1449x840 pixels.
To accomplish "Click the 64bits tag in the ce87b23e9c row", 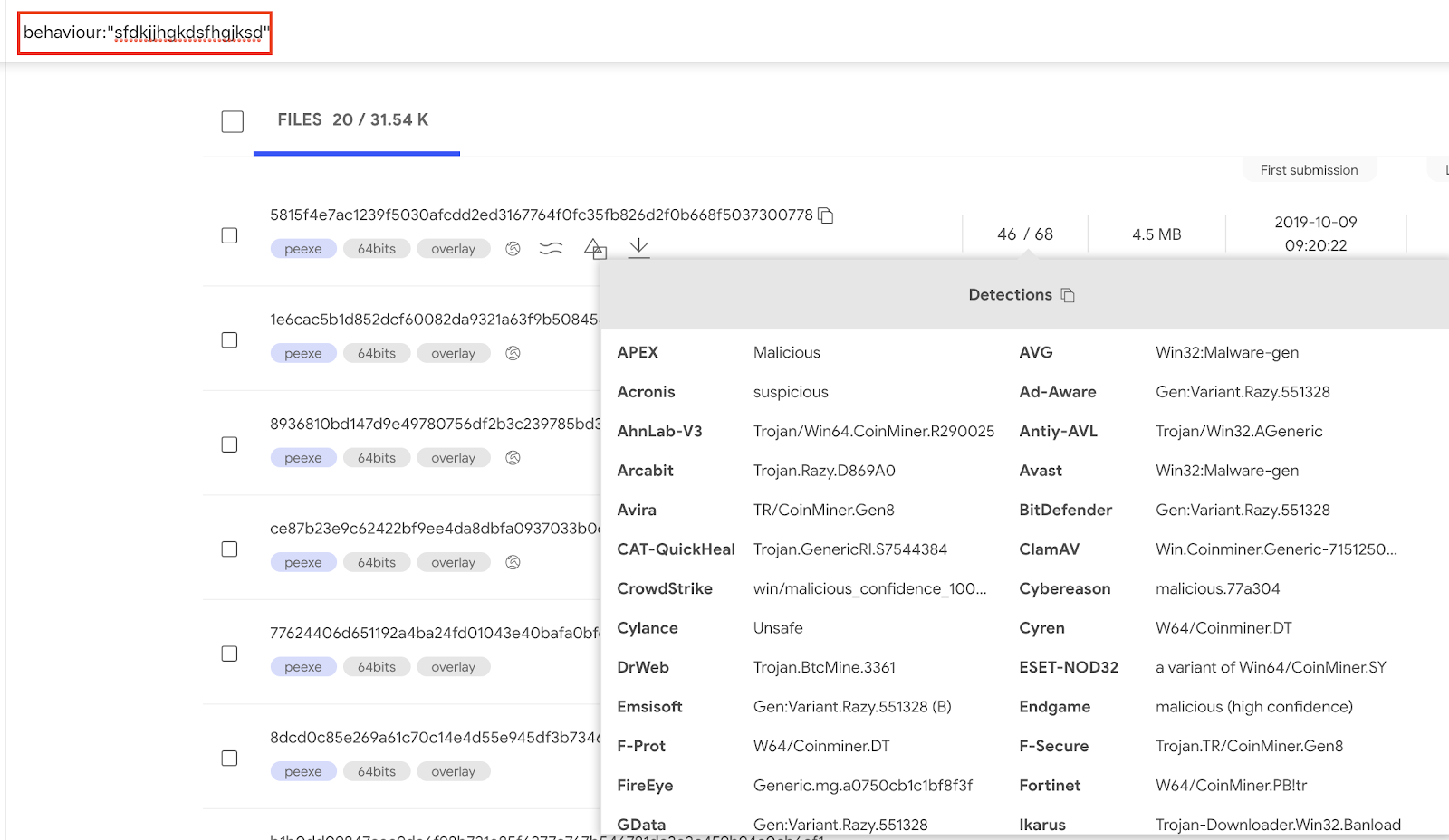I will [x=377, y=562].
